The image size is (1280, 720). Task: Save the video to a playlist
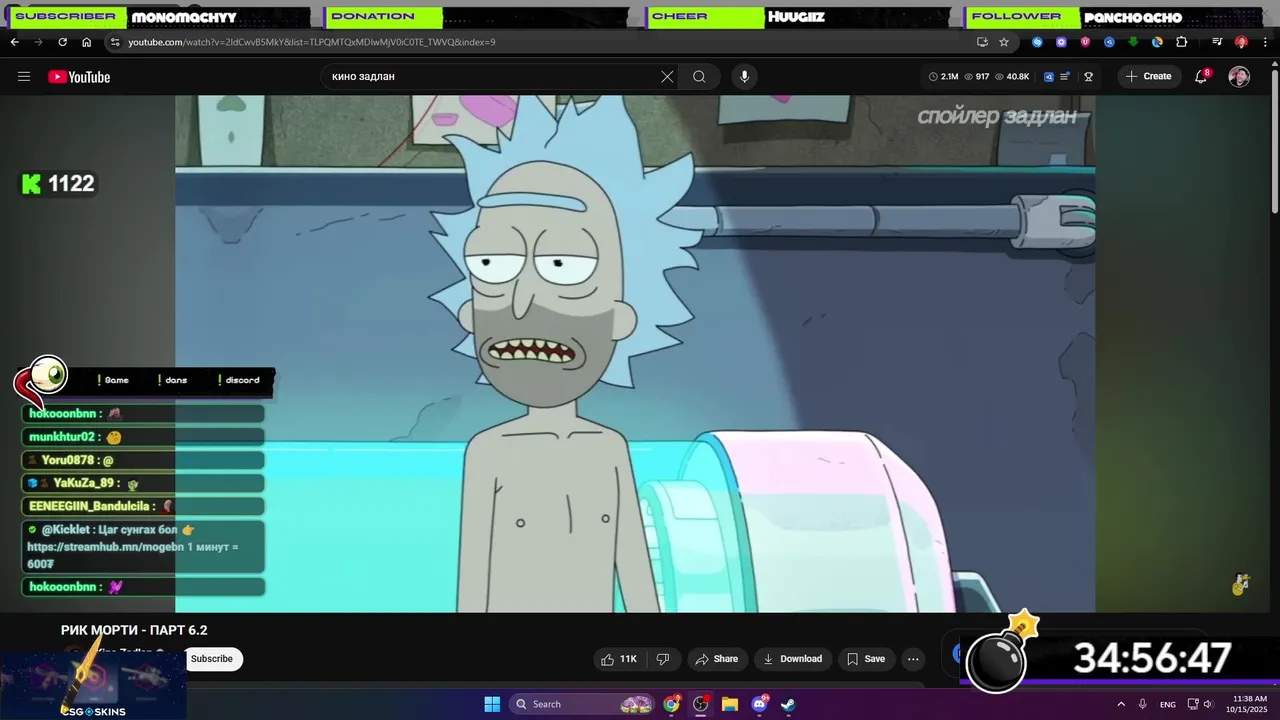[866, 659]
